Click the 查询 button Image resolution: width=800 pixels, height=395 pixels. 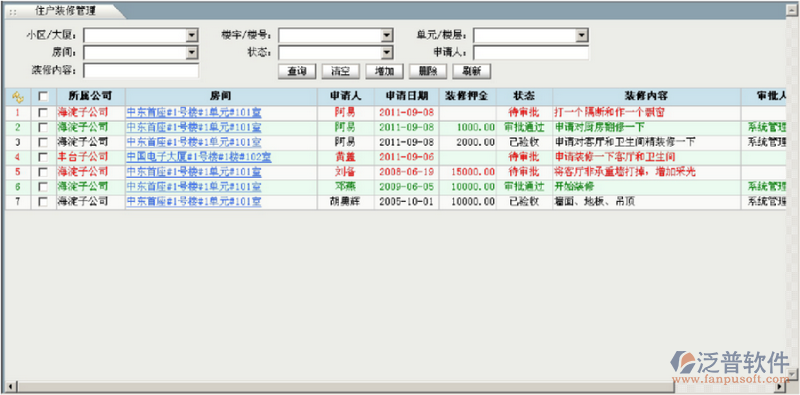(x=297, y=71)
